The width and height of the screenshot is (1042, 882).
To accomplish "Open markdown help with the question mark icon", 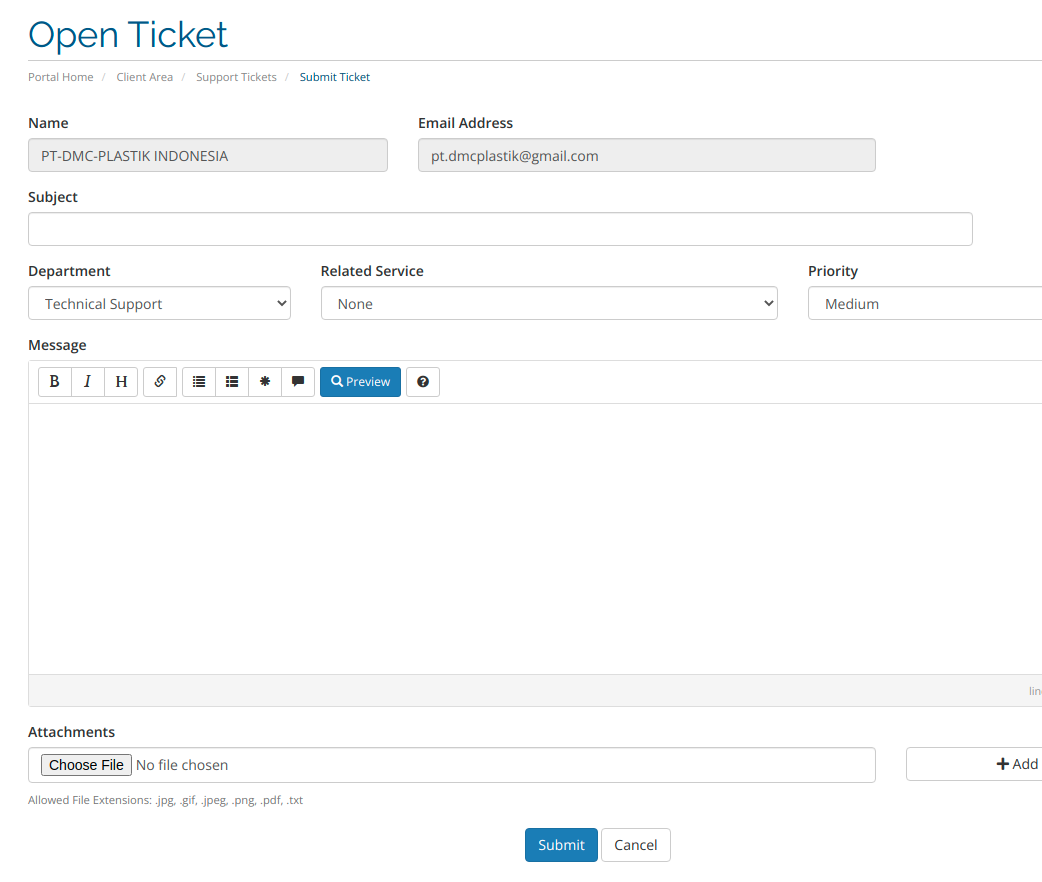I will click(x=423, y=382).
